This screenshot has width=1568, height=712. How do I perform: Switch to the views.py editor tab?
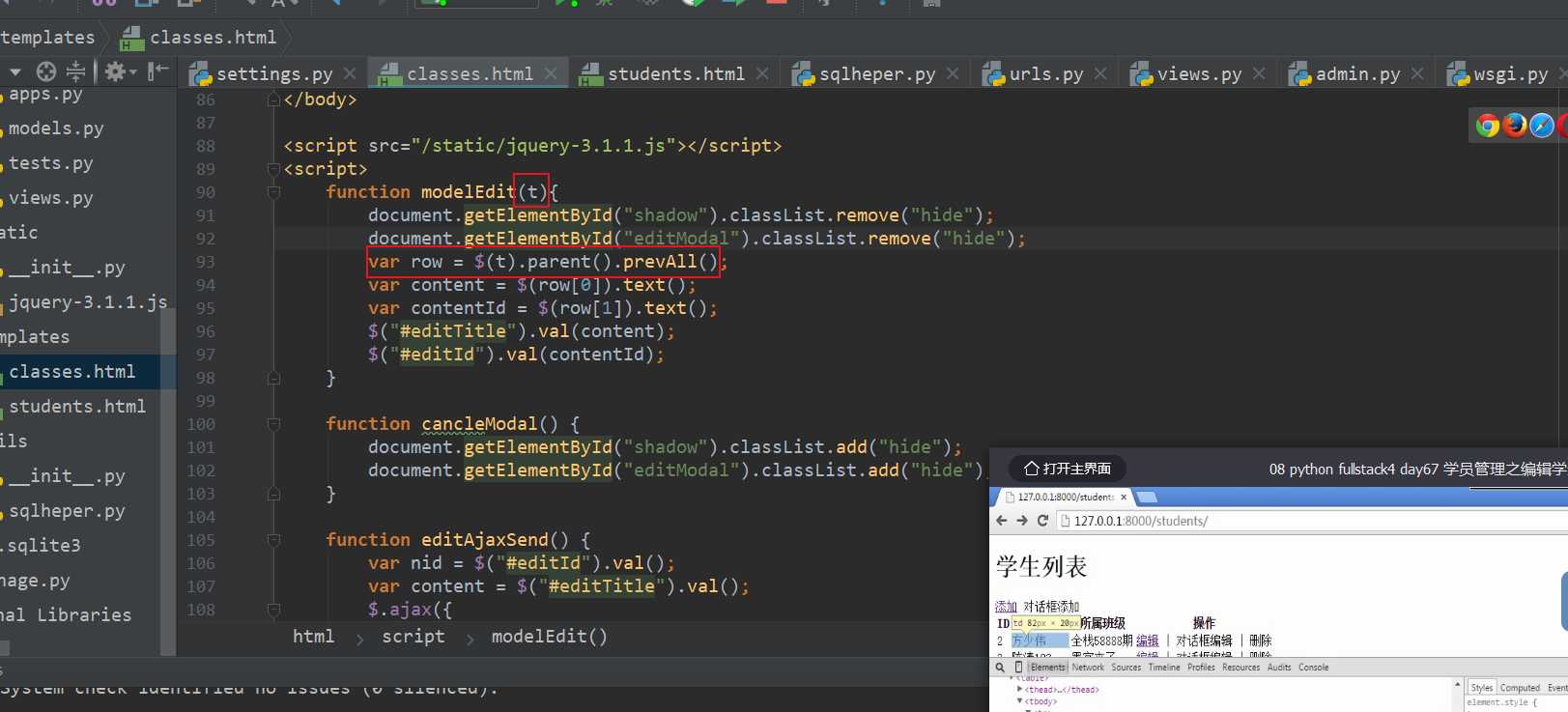point(1199,73)
